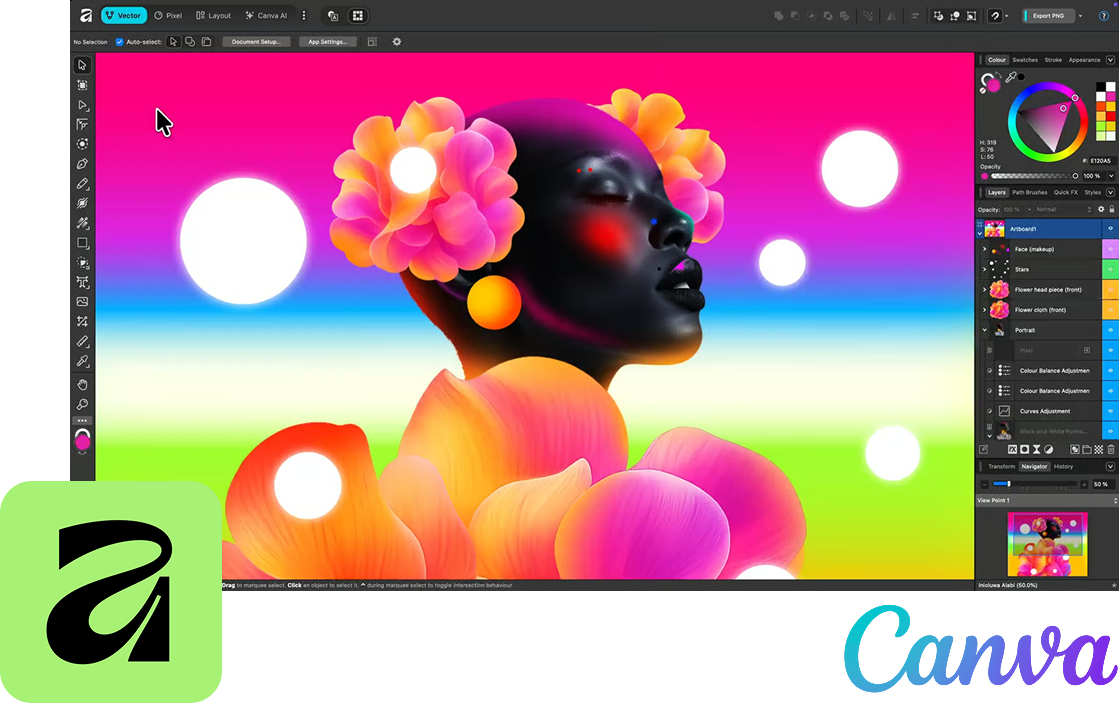Toggle the Auto-select checkbox
Screen dimensions: 1119x703
[120, 42]
